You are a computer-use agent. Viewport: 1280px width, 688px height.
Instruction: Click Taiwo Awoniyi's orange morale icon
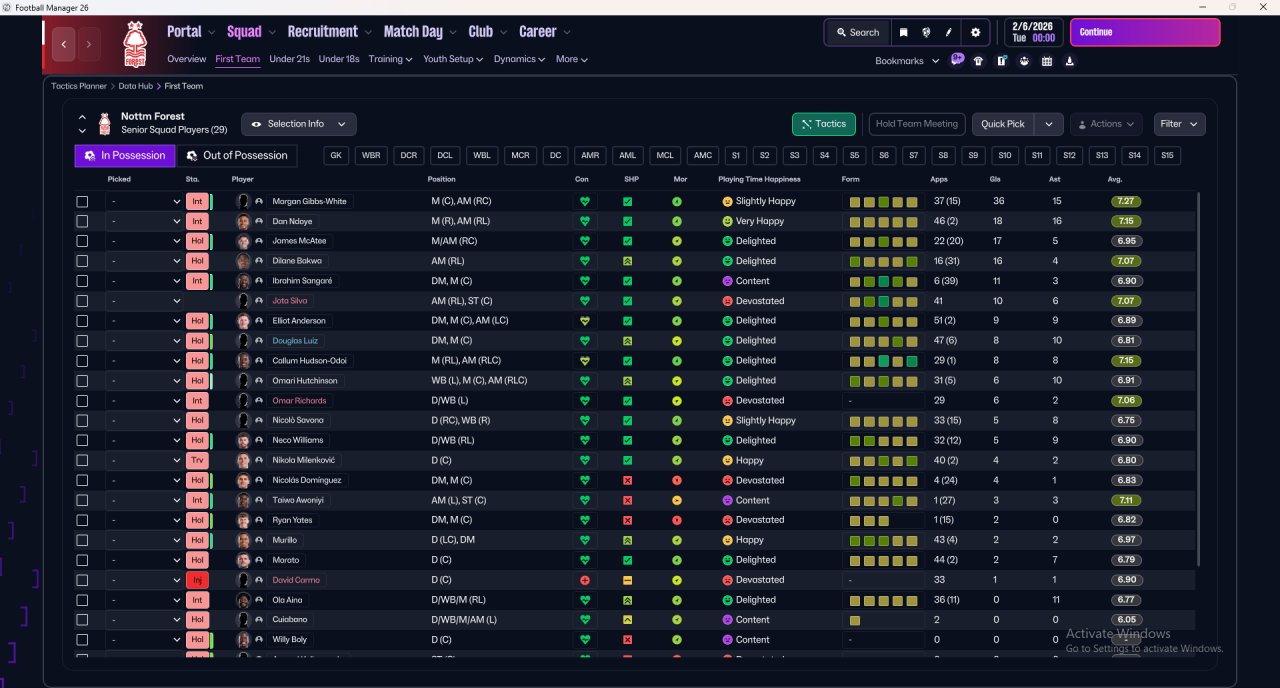pos(677,500)
